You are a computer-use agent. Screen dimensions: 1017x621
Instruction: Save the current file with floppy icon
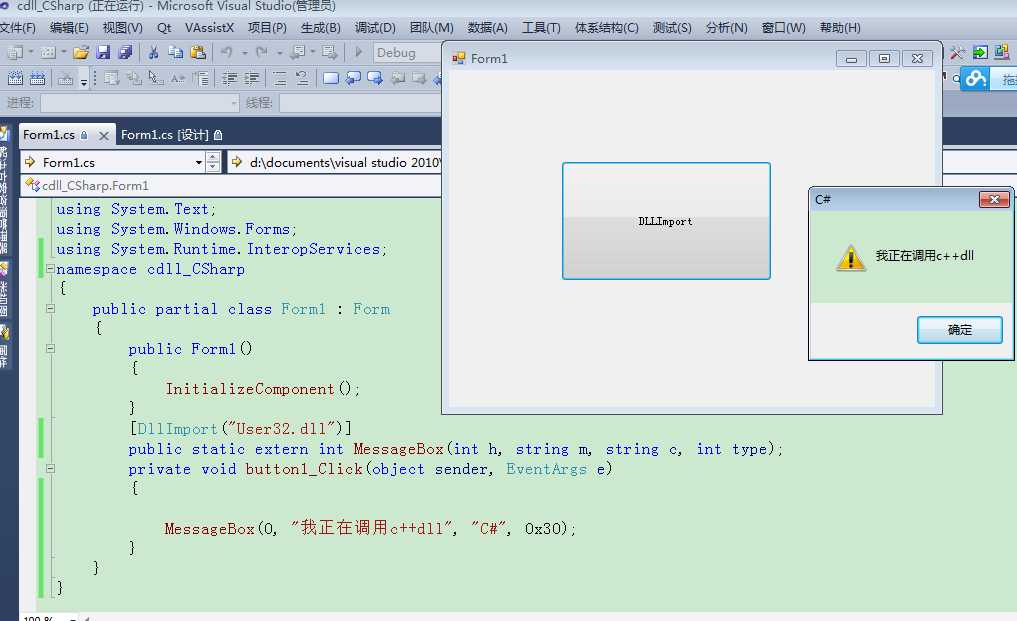coord(103,53)
